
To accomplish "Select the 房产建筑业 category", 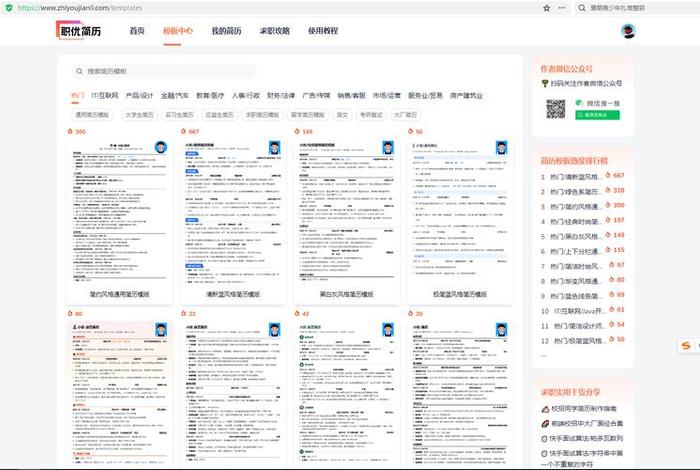I will (466, 96).
